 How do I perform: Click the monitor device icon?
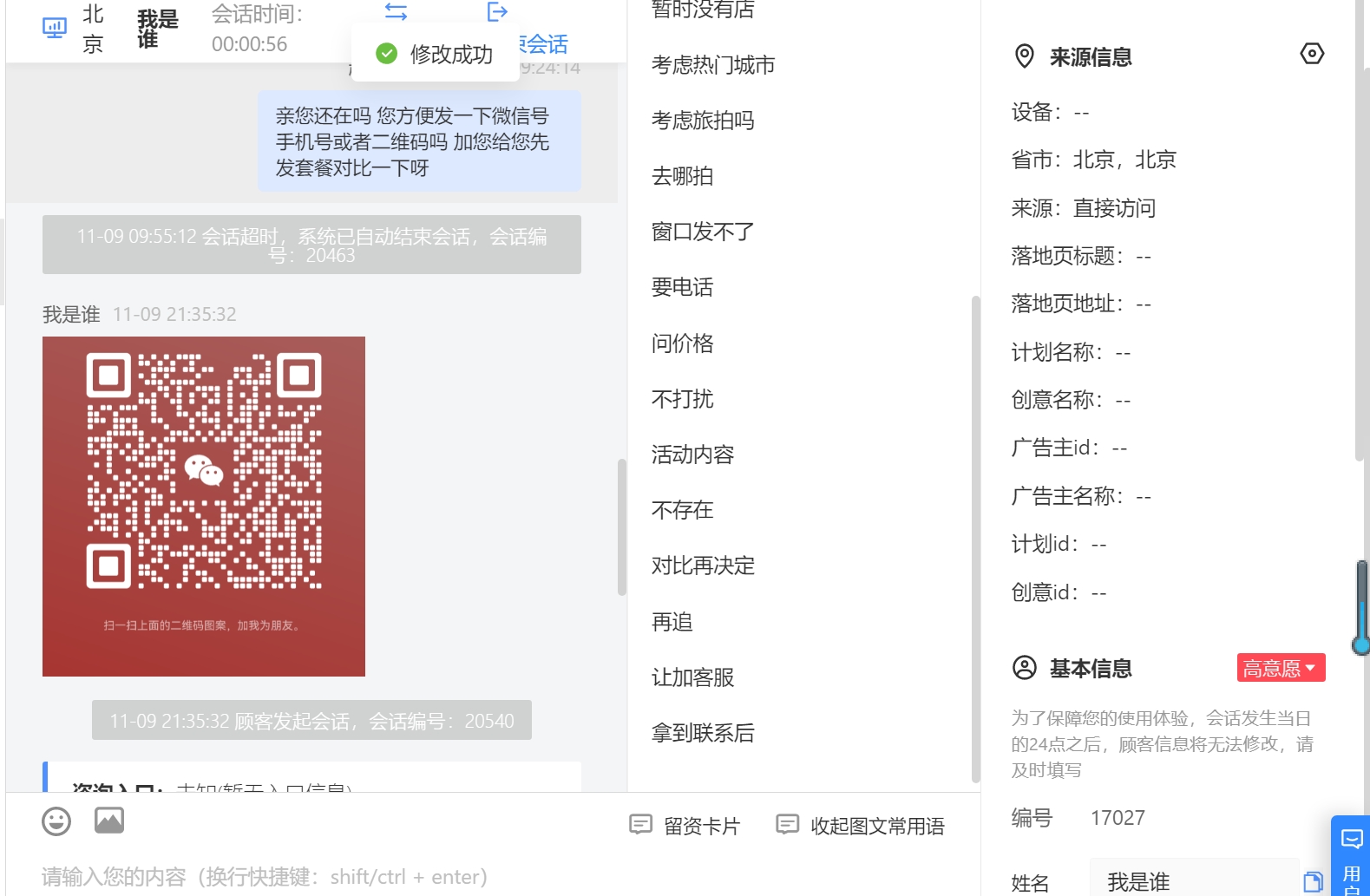click(55, 28)
